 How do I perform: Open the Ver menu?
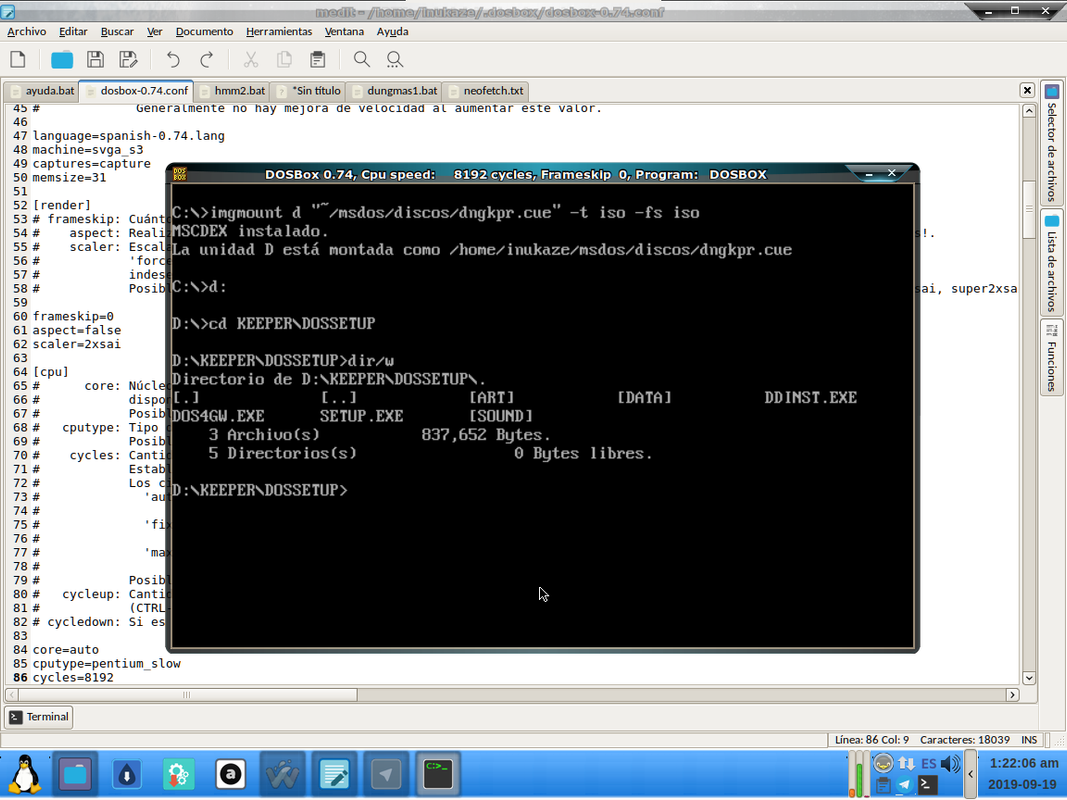click(154, 31)
